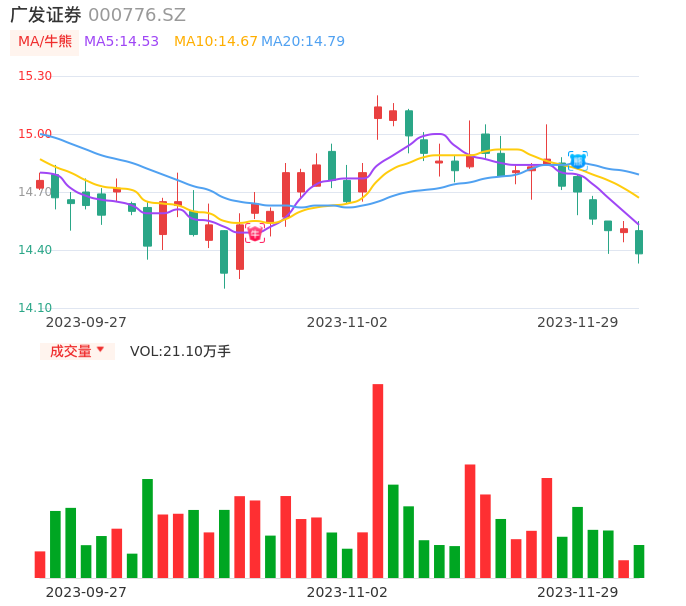Viewport: 686px width, 606px height.
Task: Click the 2023-09-27 date under volume chart
Action: click(x=86, y=592)
